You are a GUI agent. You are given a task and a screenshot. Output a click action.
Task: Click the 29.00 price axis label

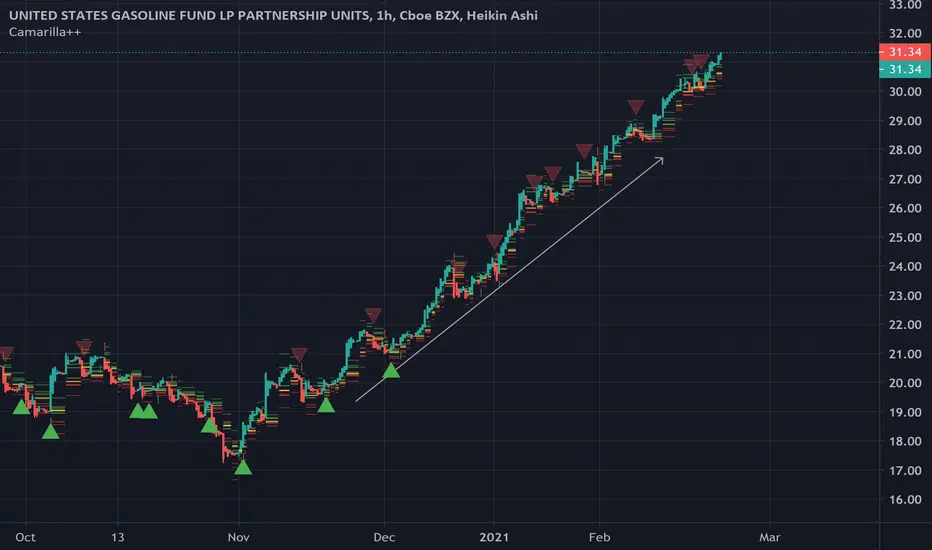click(x=905, y=121)
